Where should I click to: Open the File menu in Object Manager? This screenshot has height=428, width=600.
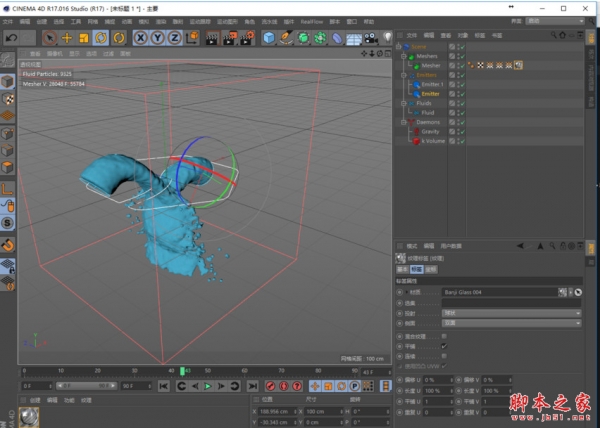[x=412, y=34]
